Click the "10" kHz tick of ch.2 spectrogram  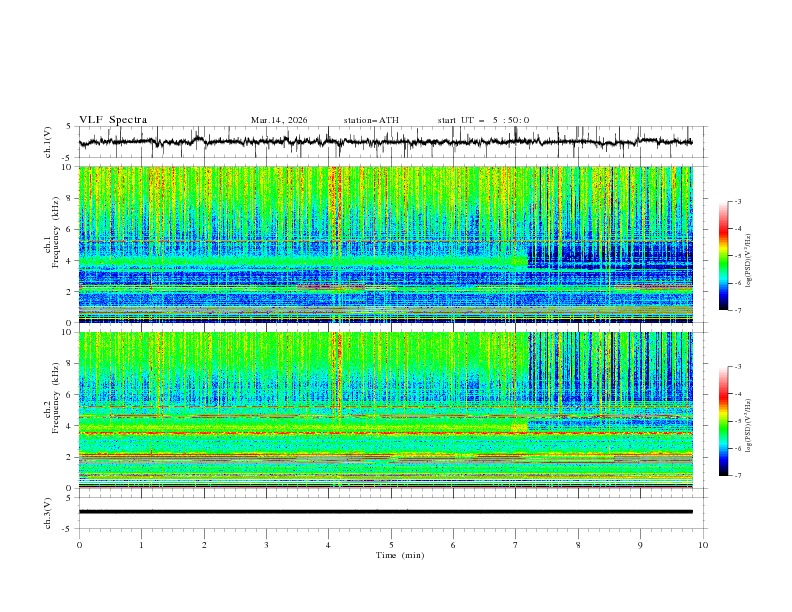(x=69, y=332)
